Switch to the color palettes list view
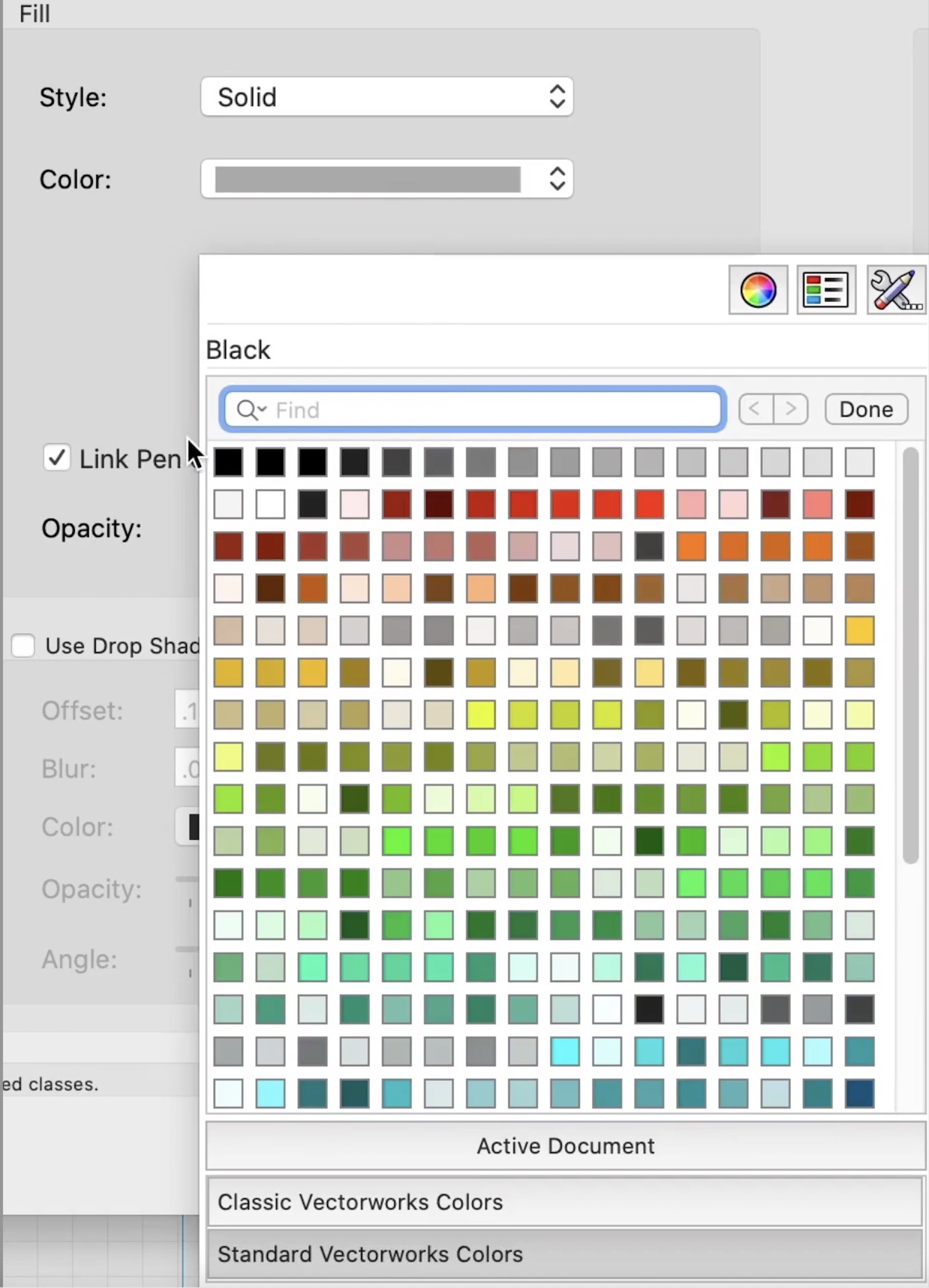 pos(826,290)
